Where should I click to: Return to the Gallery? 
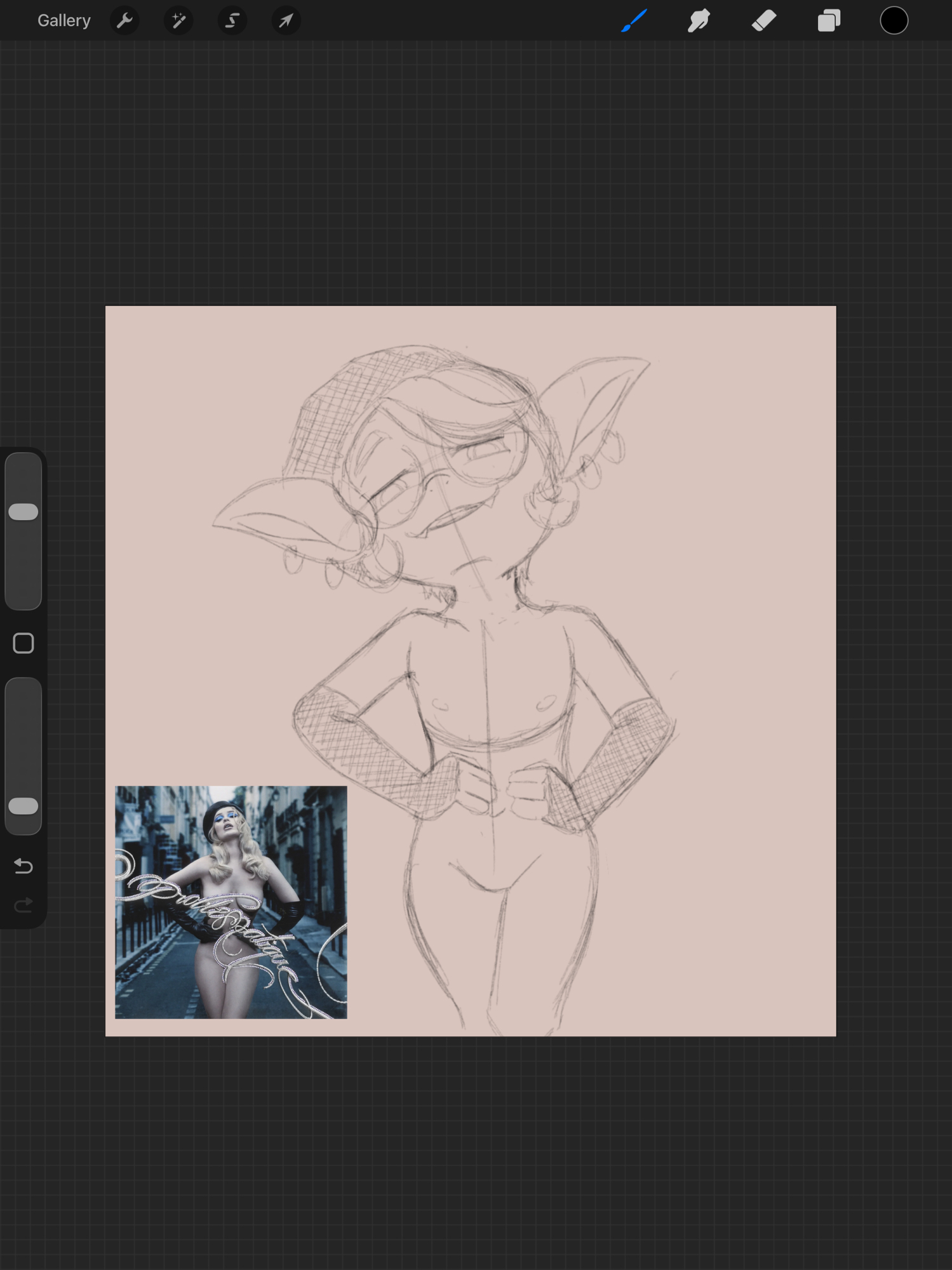64,21
